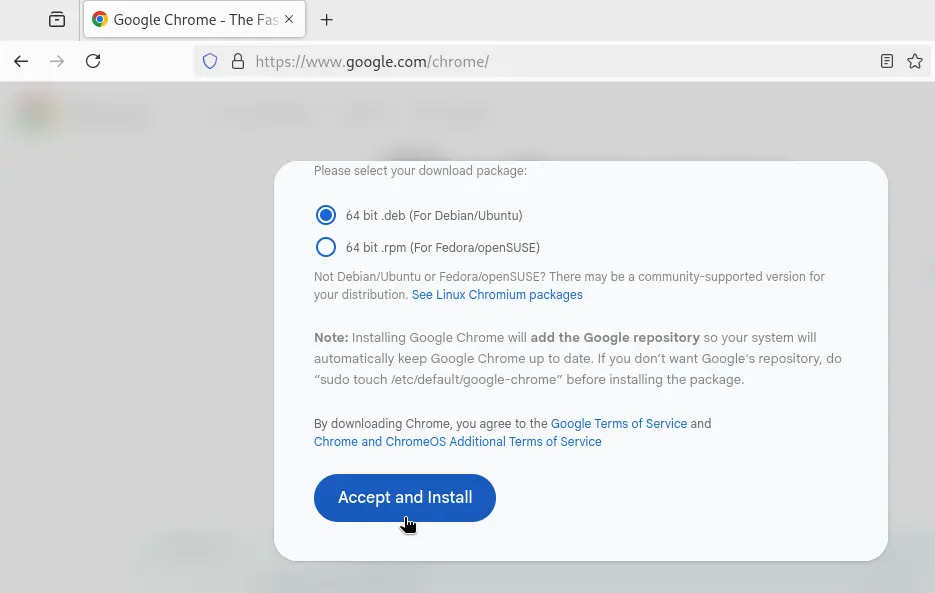Show site security padlock information
The height and width of the screenshot is (593, 935).
[x=238, y=61]
